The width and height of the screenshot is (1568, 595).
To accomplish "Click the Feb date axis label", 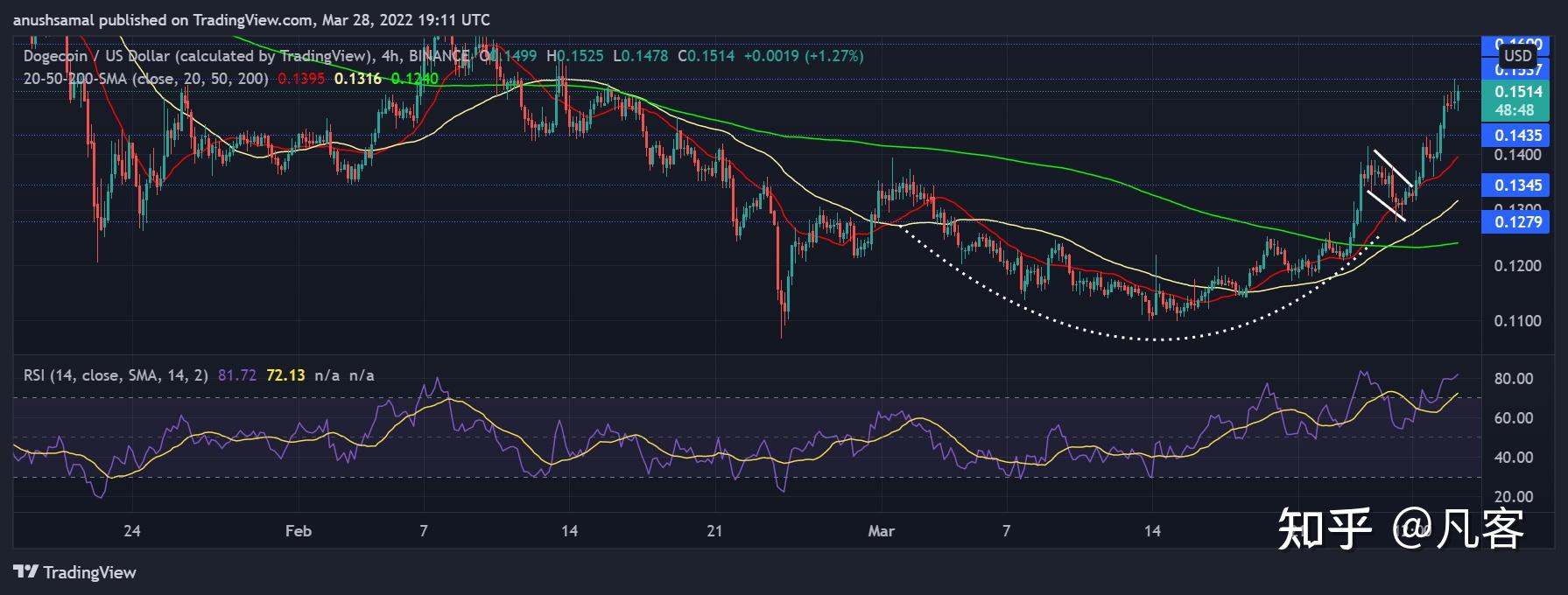I will tap(299, 531).
